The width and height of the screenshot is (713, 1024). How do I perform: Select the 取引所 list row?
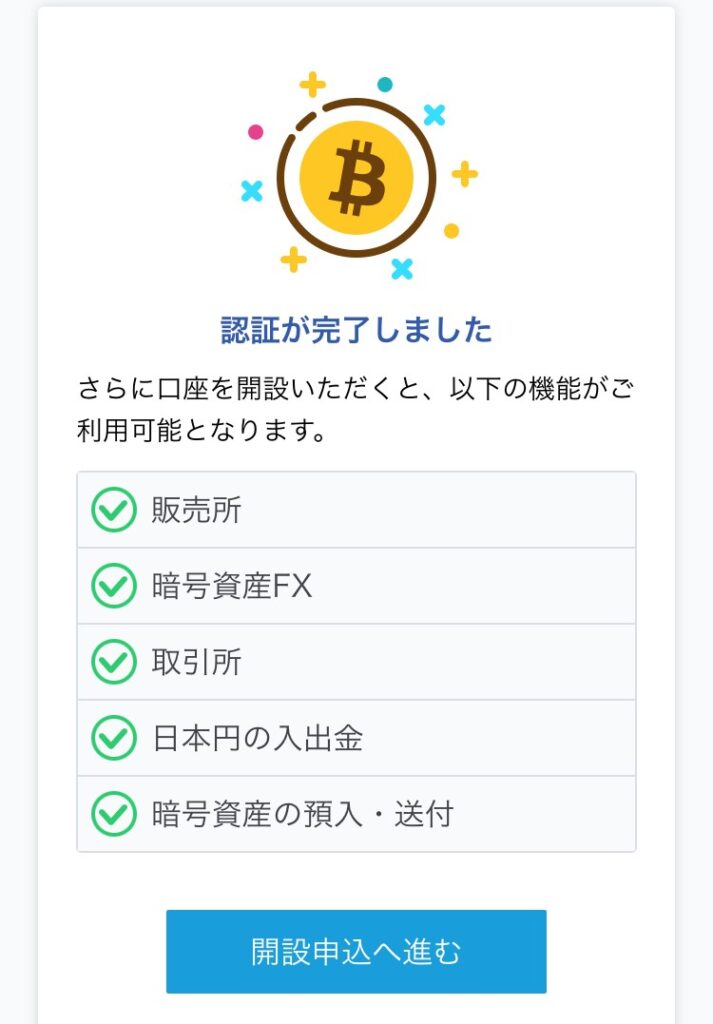coord(356,662)
